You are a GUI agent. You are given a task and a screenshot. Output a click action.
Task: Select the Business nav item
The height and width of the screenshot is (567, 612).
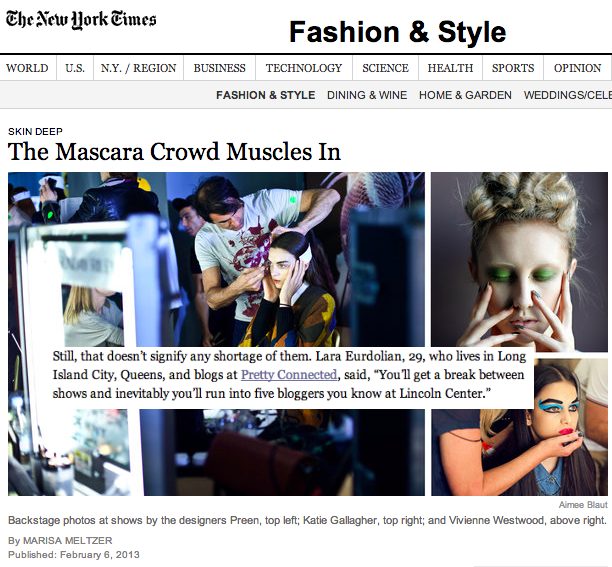click(219, 69)
